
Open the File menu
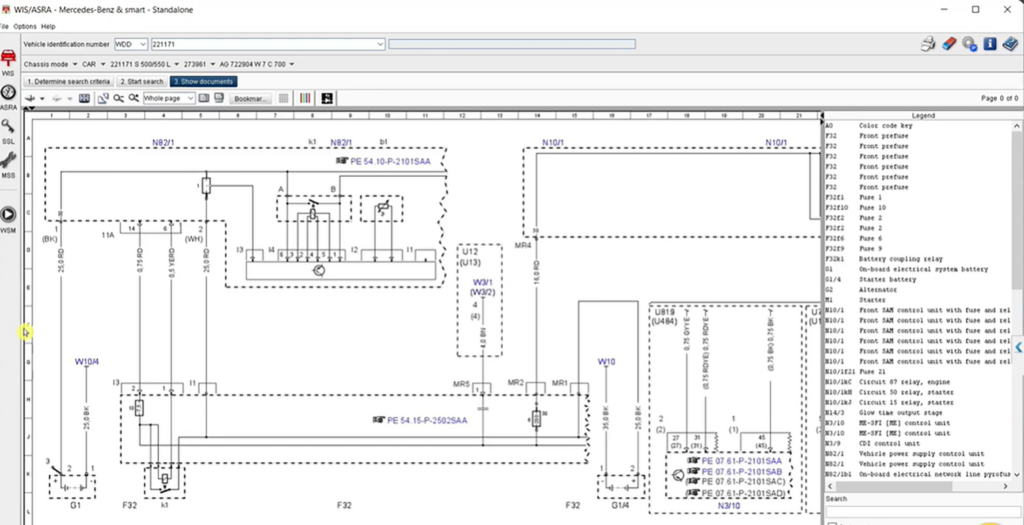click(4, 27)
